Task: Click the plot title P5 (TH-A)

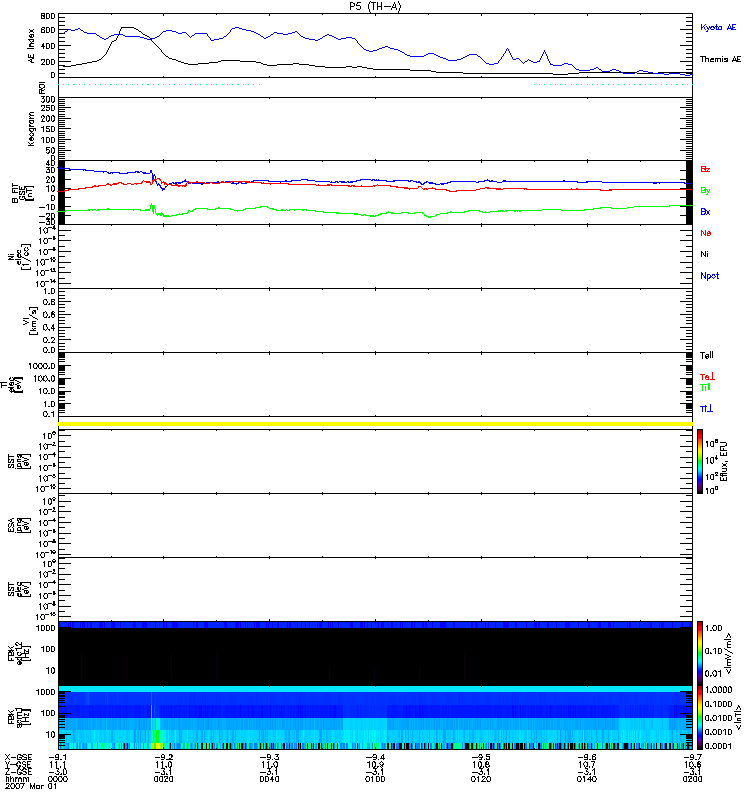Action: click(375, 7)
